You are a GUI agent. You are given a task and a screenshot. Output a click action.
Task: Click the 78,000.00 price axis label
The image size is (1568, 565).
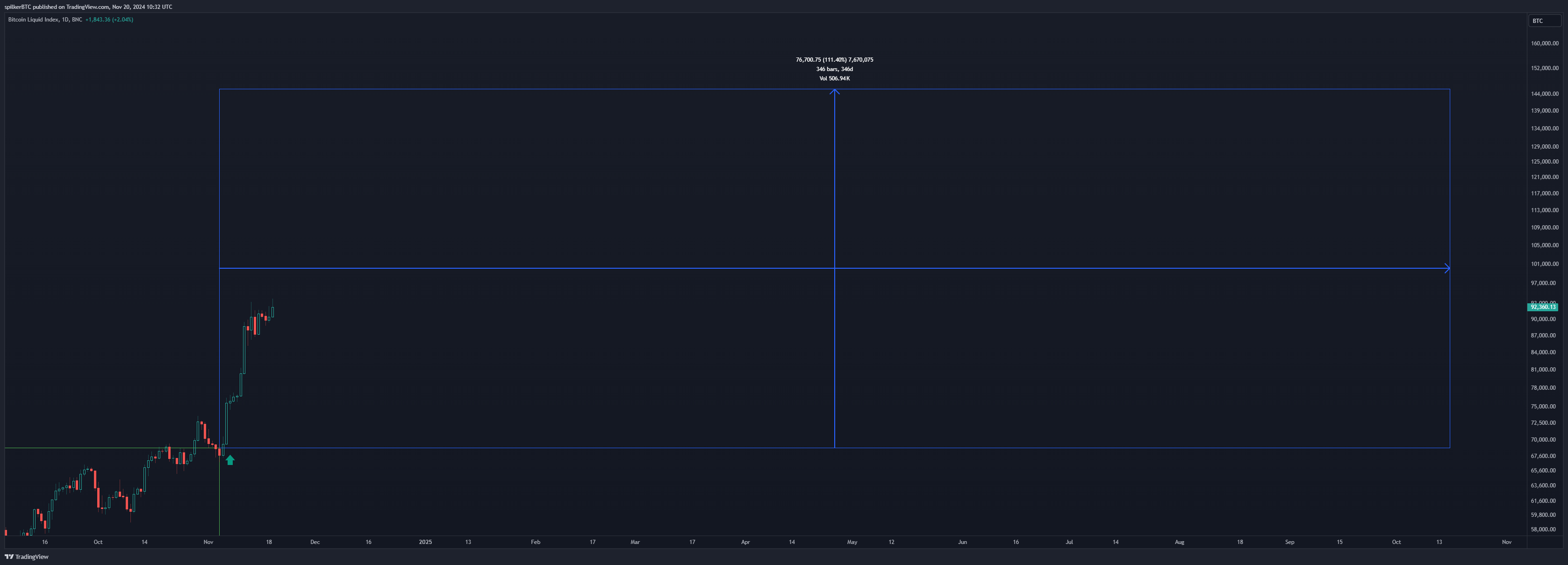coord(1544,388)
